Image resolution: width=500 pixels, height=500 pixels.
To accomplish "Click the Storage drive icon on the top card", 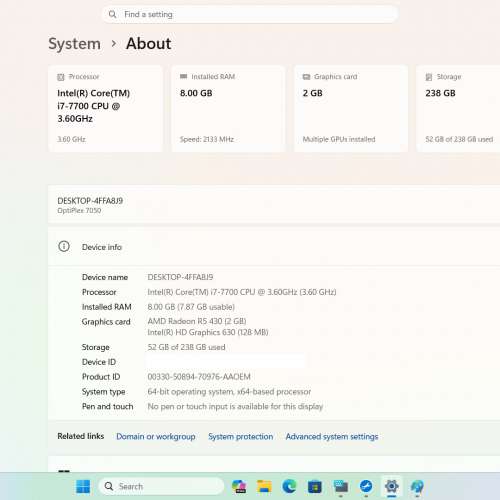I will [x=429, y=77].
